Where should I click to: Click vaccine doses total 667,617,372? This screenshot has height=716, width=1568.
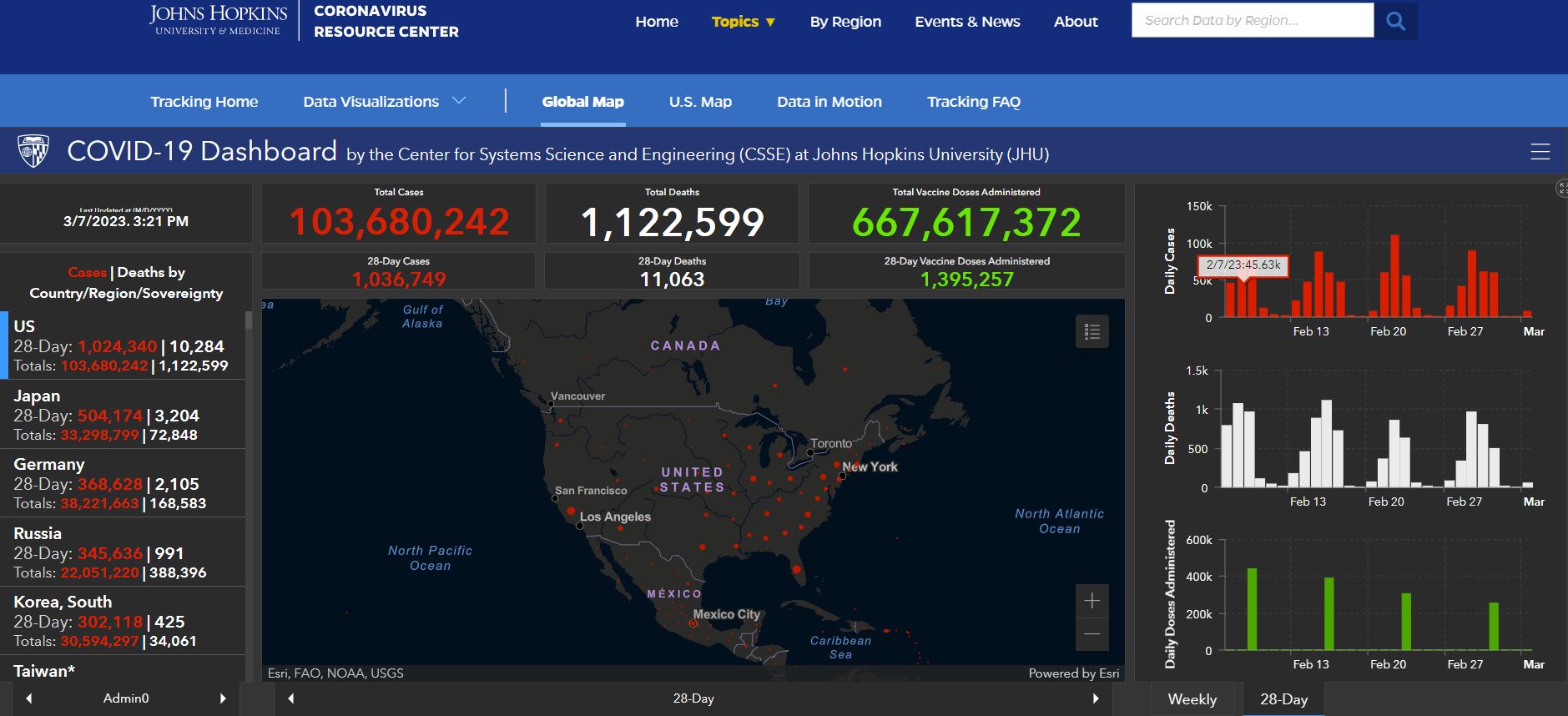(x=966, y=222)
